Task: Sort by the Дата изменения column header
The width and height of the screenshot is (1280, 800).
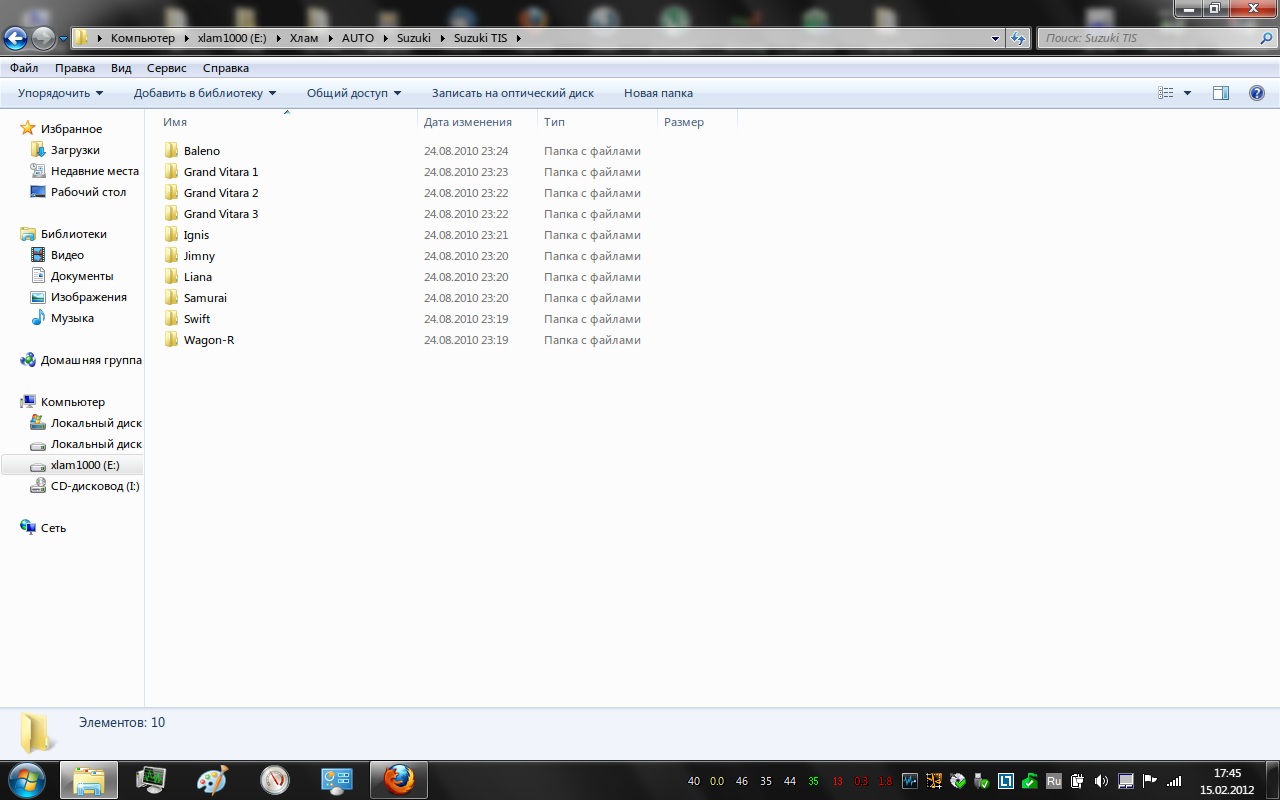Action: pyautogui.click(x=467, y=122)
